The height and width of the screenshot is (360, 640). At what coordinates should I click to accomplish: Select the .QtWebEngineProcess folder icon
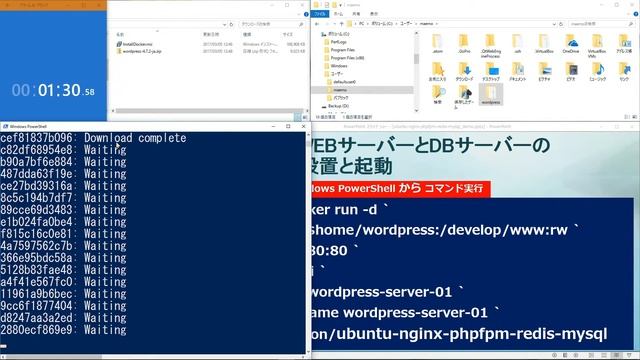click(491, 46)
